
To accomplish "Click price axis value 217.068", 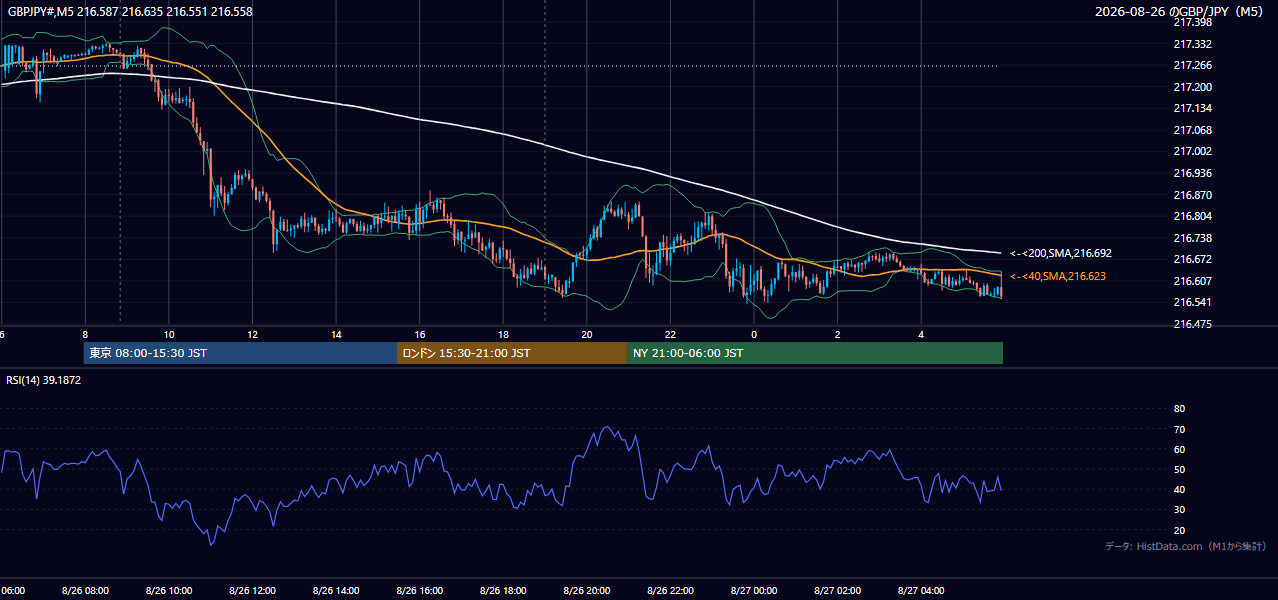I will 1192,130.
